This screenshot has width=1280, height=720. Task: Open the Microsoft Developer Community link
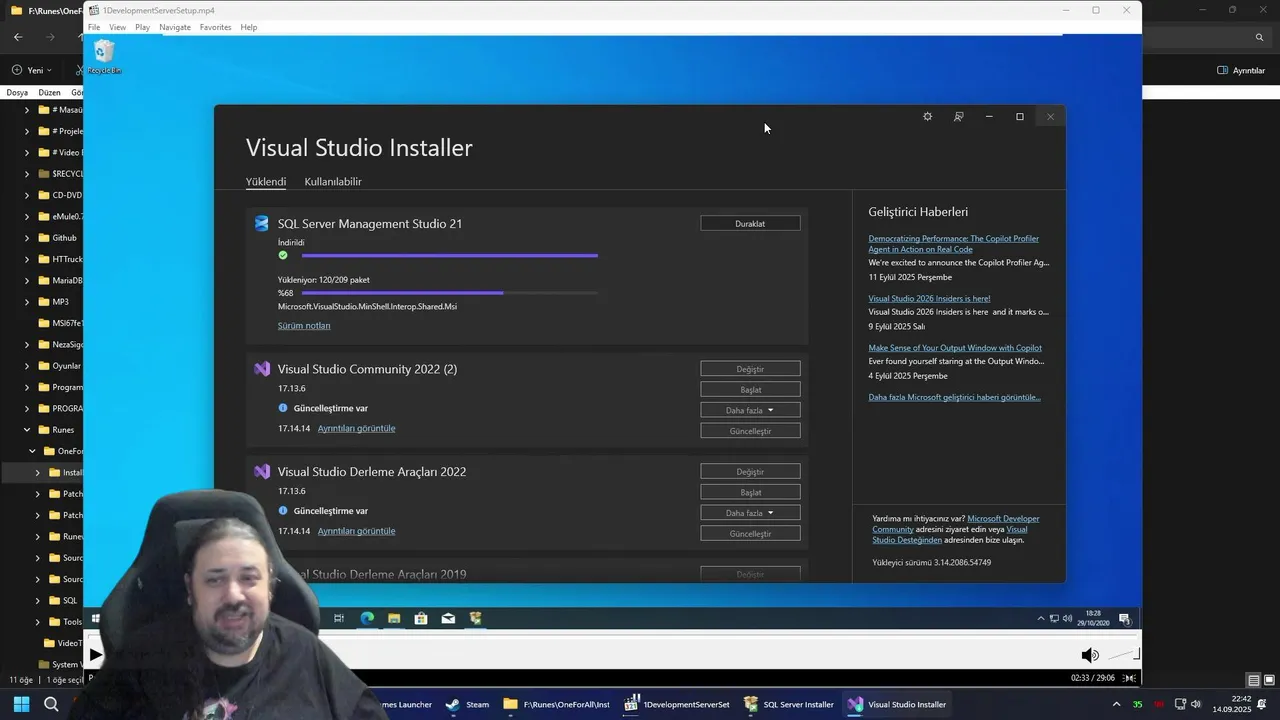tap(956, 524)
